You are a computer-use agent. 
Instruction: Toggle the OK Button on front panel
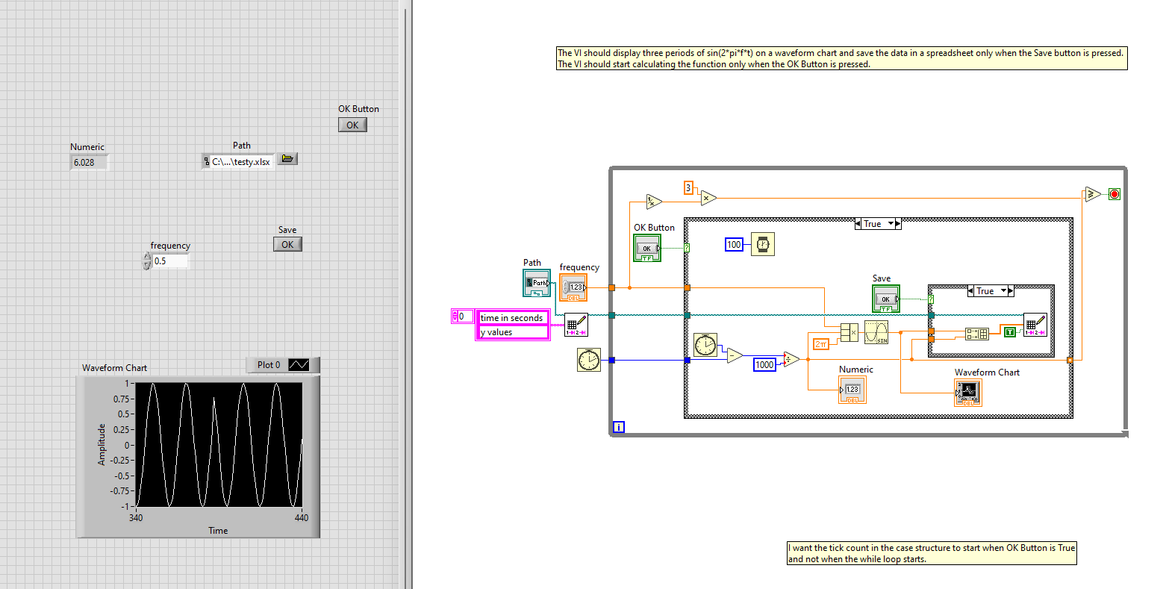click(352, 125)
